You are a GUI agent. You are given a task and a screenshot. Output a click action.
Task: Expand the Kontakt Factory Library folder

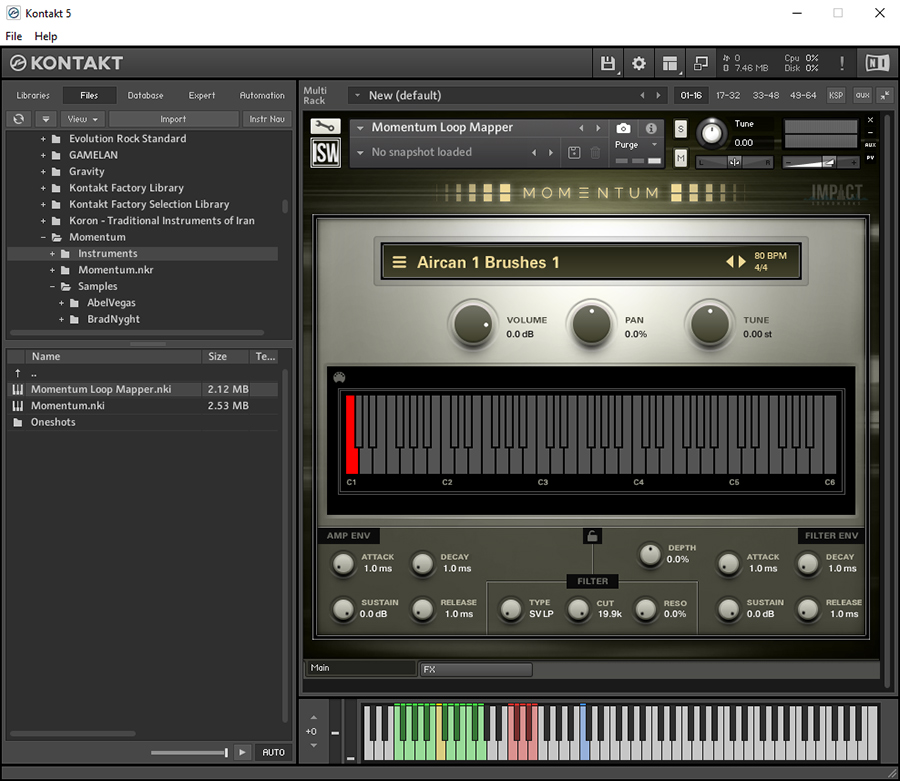(x=43, y=188)
